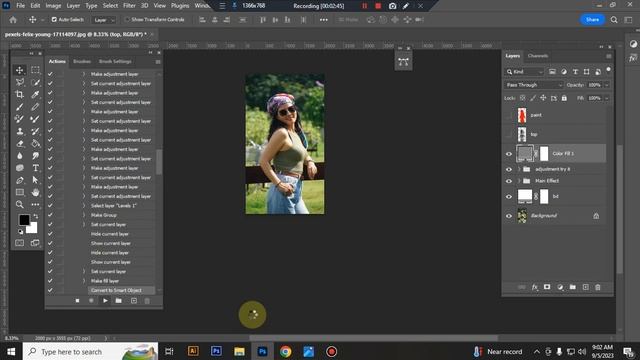Click the Color Fill 1 layer thumbnail

525,153
